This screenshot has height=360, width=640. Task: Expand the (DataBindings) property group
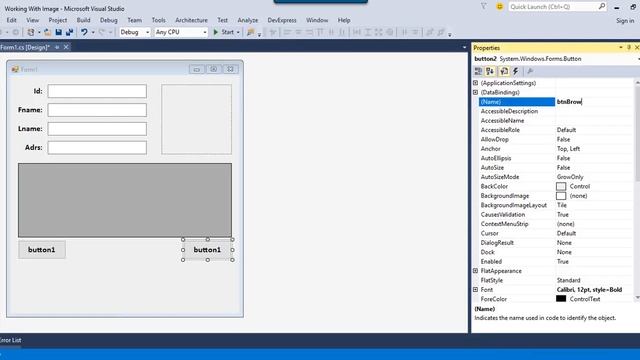click(476, 92)
